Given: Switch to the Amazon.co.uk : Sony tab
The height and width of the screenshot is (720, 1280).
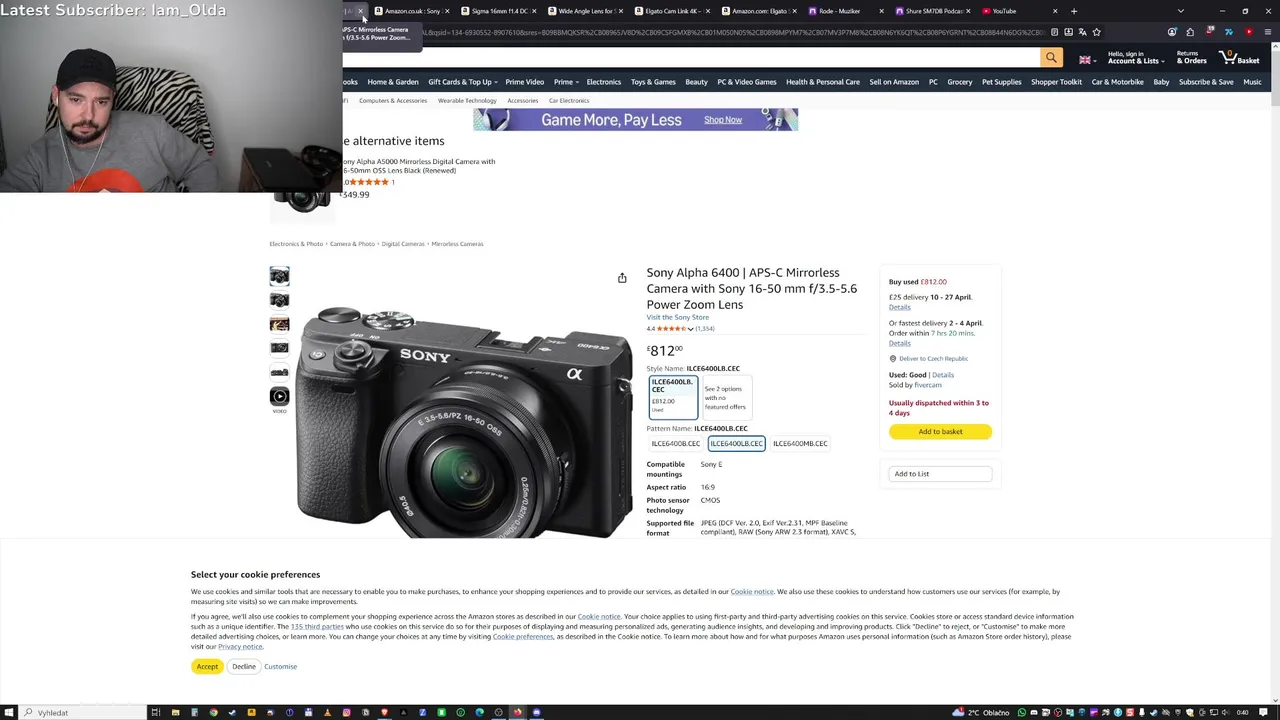Looking at the screenshot, I should click(x=412, y=11).
